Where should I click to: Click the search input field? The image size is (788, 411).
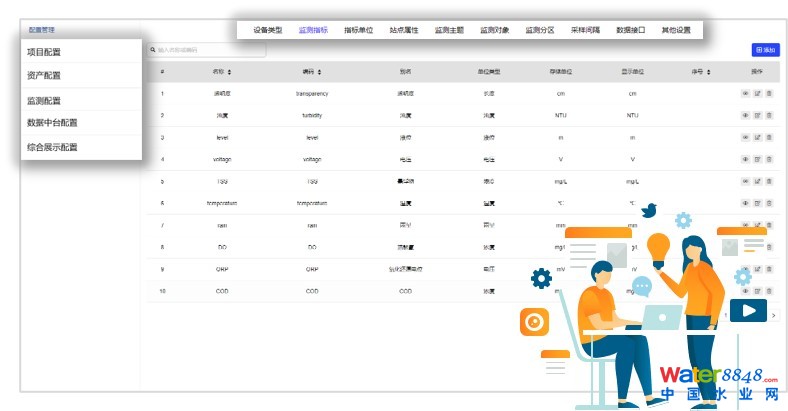(x=208, y=49)
